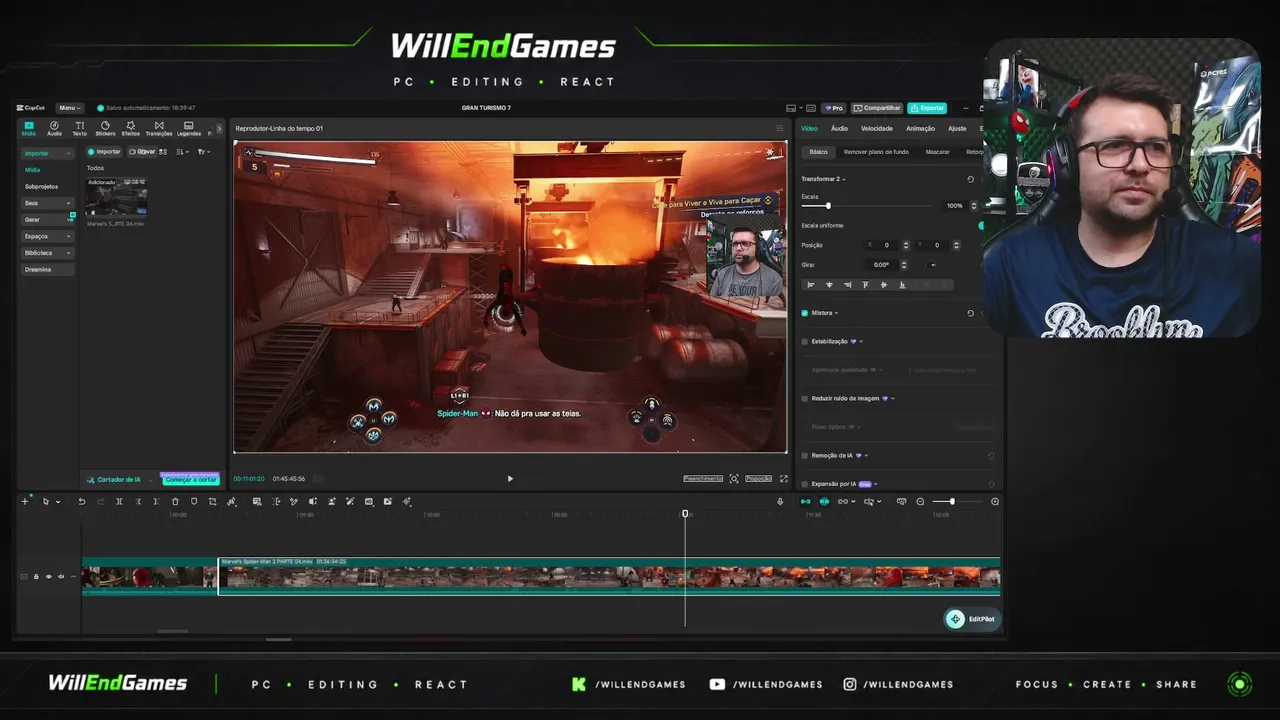Click the timeline playhead marker
Viewport: 1280px width, 720px height.
[x=685, y=514]
